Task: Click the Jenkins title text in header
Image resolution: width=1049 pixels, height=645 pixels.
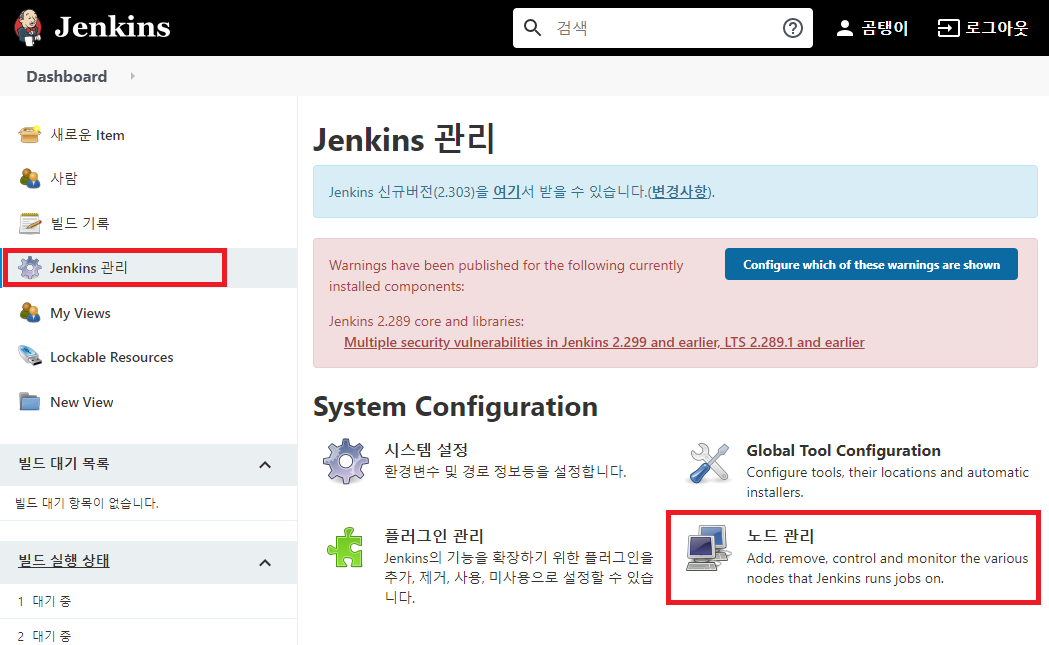Action: pos(112,27)
